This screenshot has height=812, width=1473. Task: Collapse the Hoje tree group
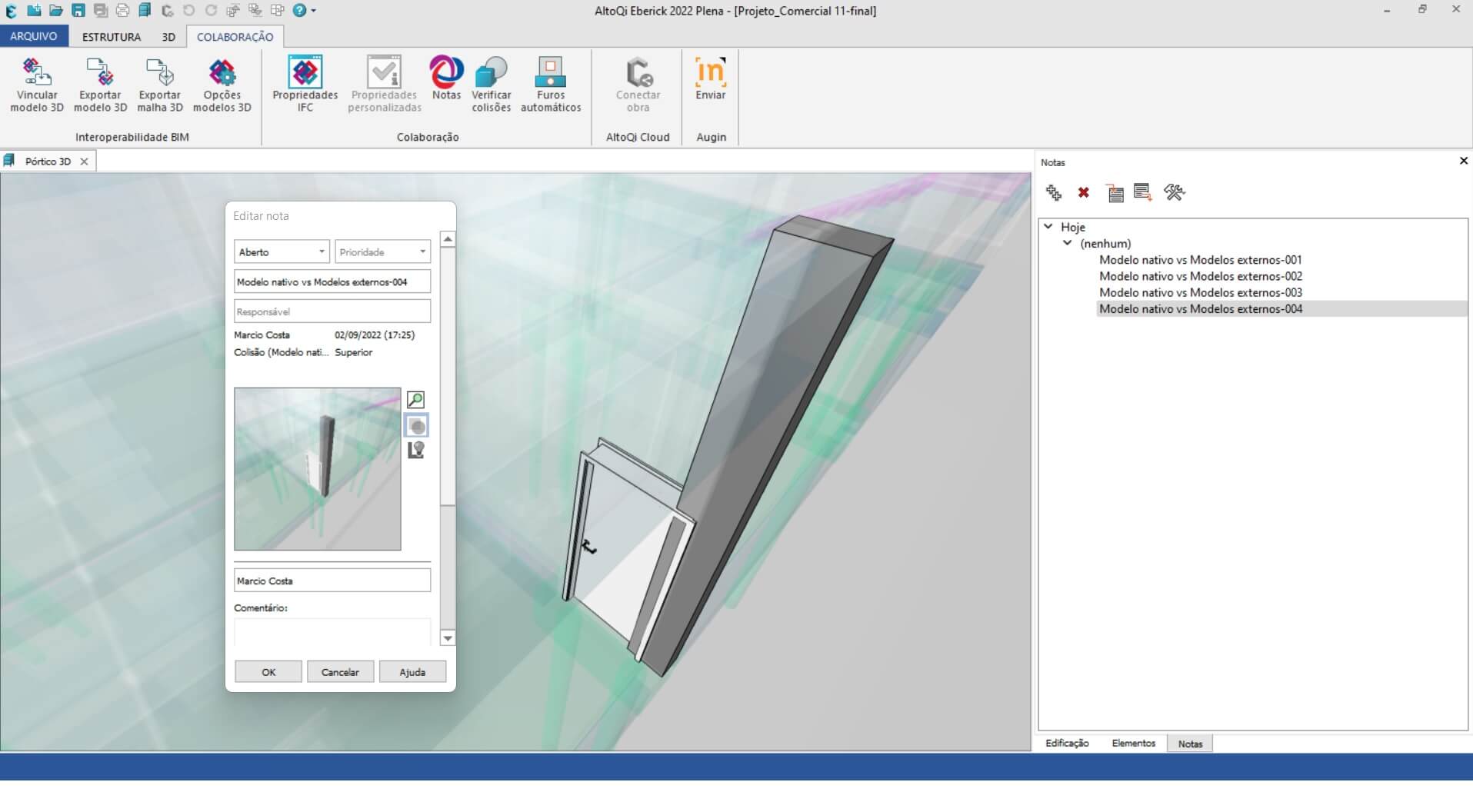(x=1048, y=227)
